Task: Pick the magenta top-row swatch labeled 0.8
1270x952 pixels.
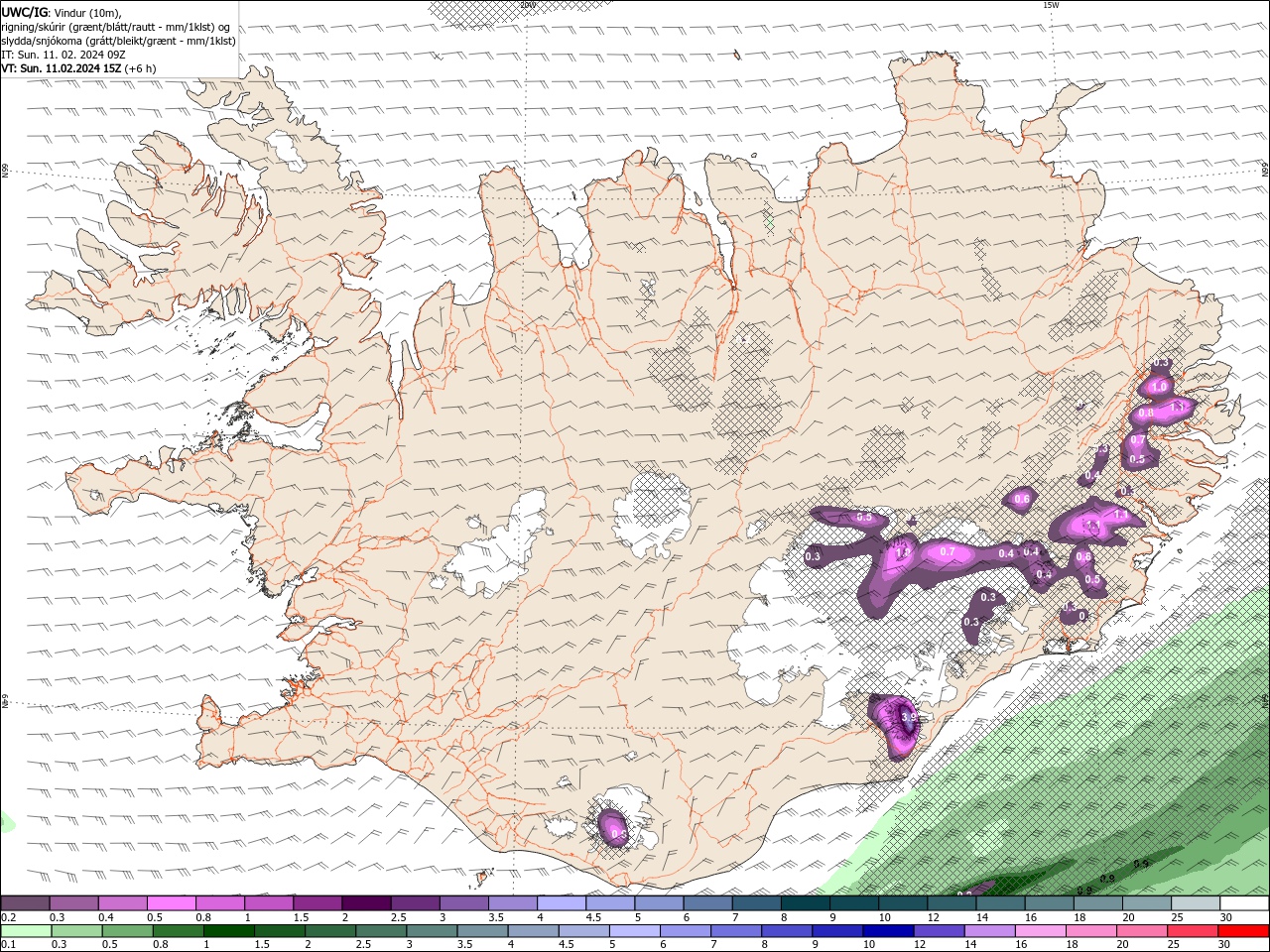Action: point(219,903)
